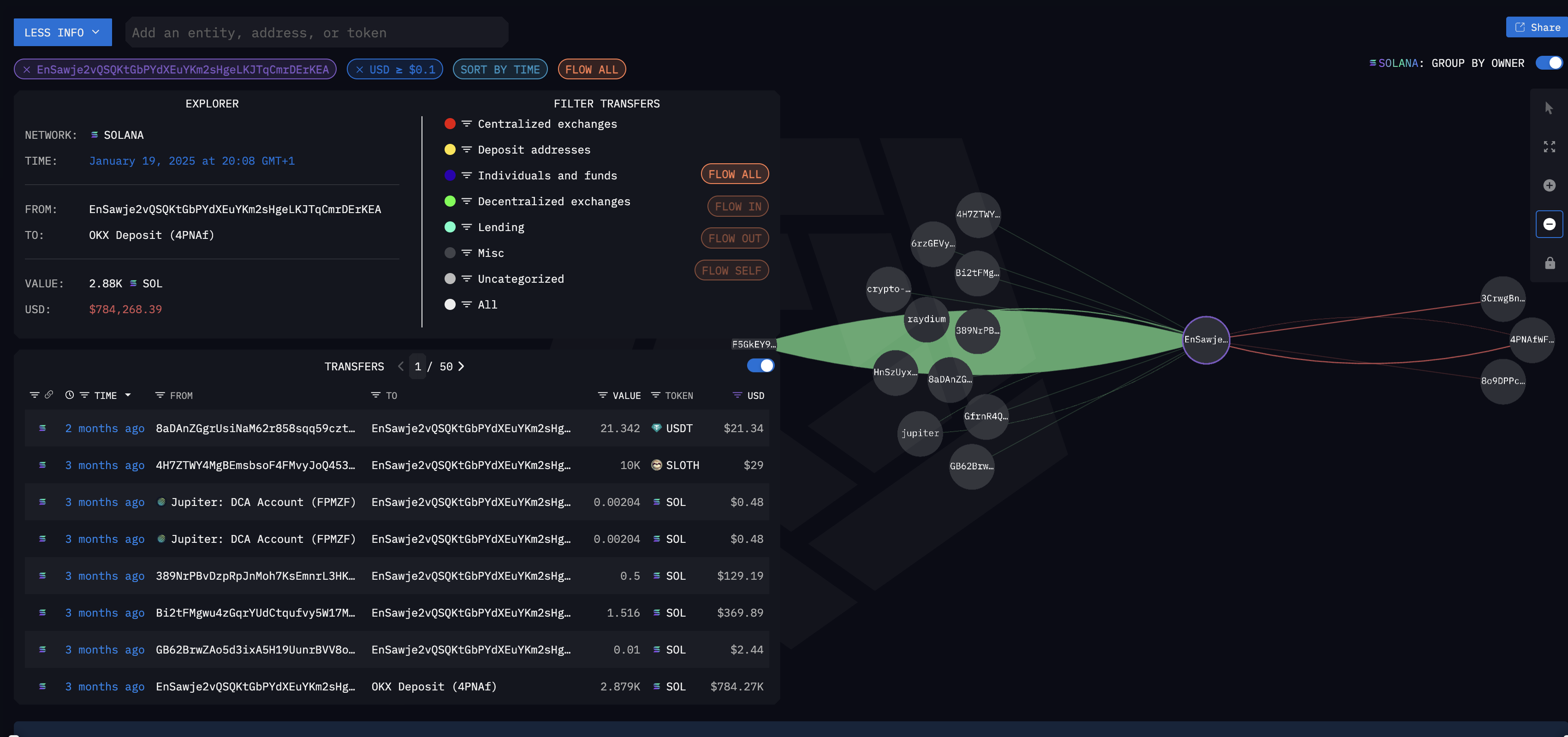1568x737 pixels.
Task: Click the red Centralized exchanges color dot
Action: coord(450,124)
